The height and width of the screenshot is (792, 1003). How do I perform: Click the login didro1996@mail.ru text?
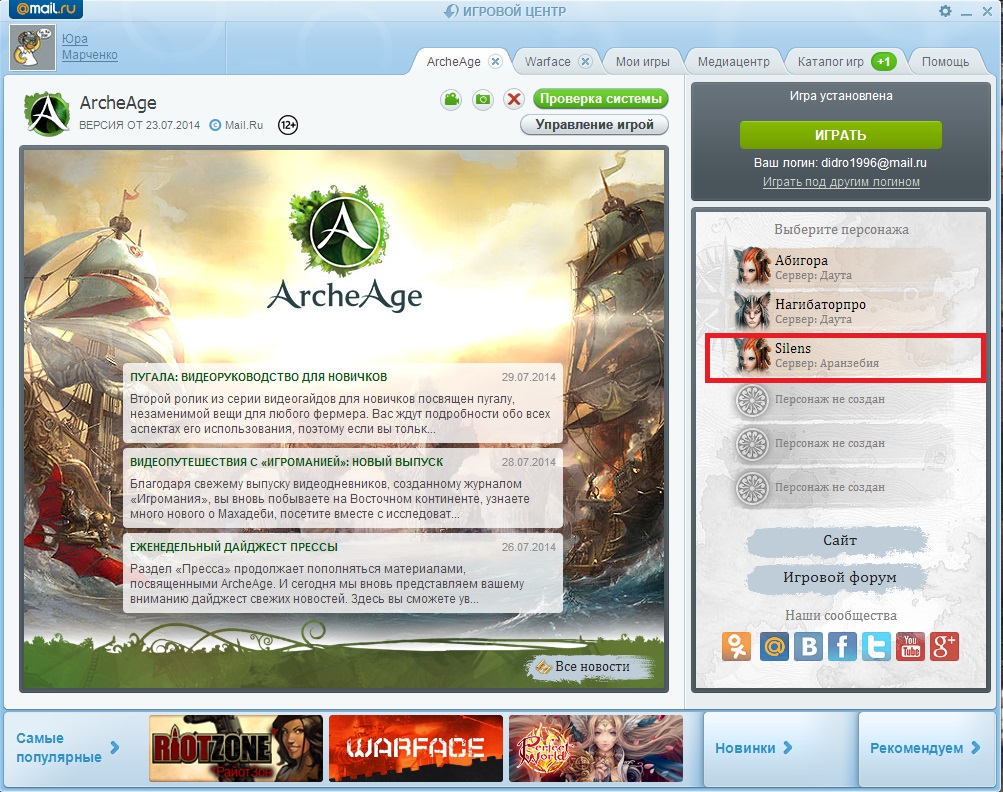pyautogui.click(x=874, y=163)
